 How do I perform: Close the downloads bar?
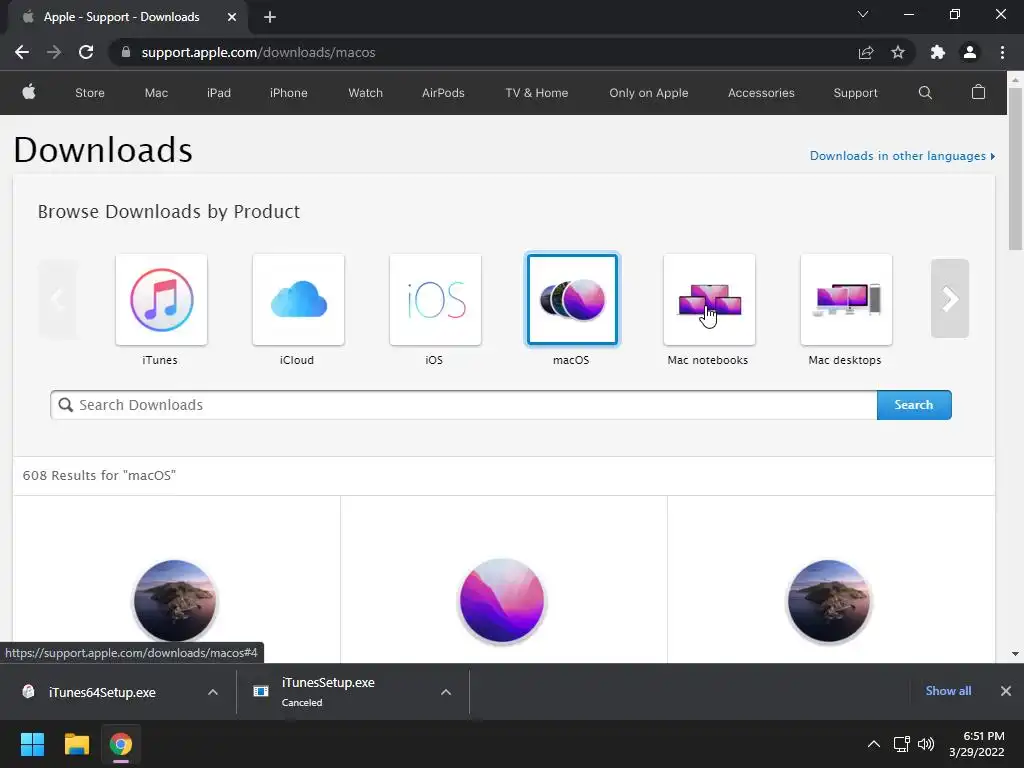[x=1006, y=691]
